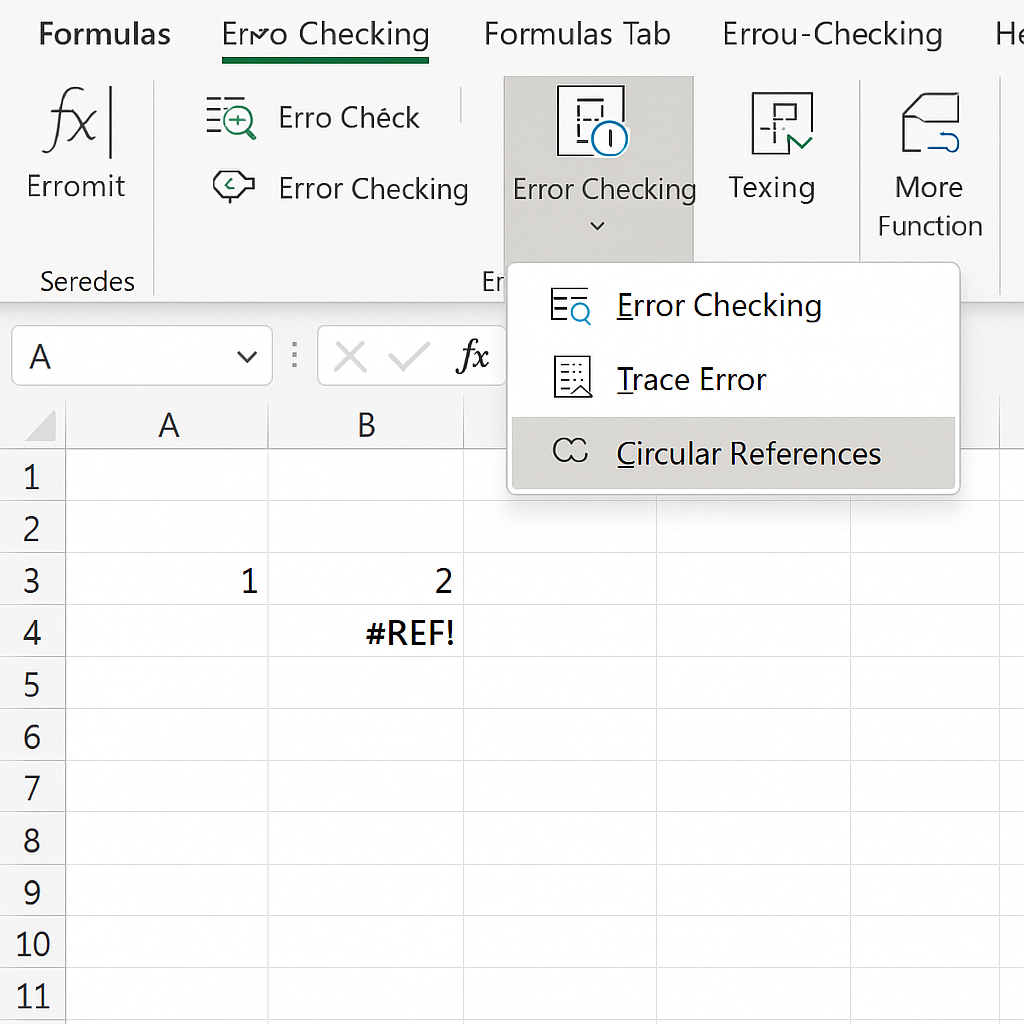Screen dimensions: 1024x1024
Task: Click the Erro Check magnifier icon
Action: pos(231,118)
